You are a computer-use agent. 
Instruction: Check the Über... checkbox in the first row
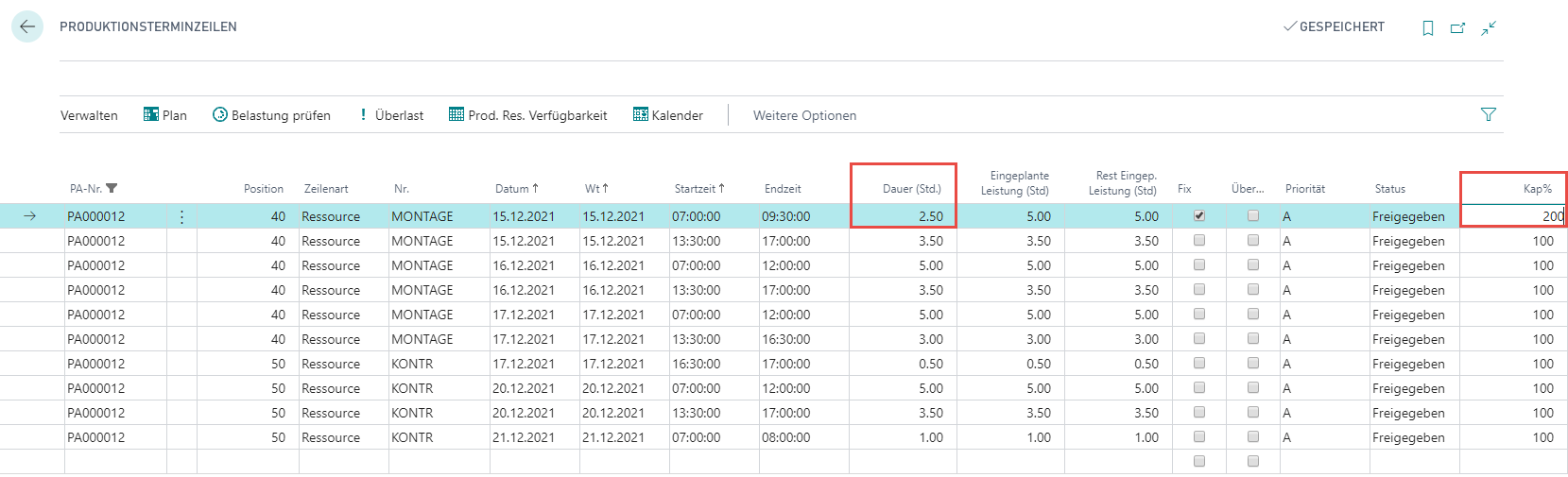1253,215
